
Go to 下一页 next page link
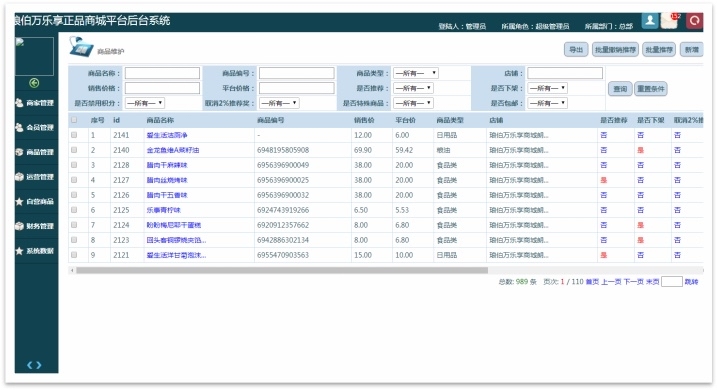(x=633, y=282)
